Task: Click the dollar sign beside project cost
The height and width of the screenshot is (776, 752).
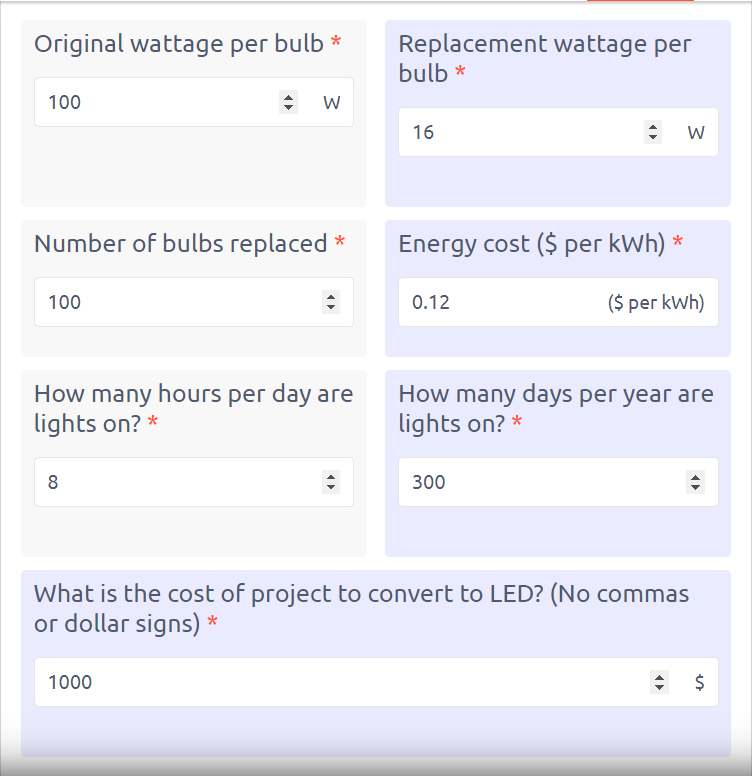Action: pos(699,682)
